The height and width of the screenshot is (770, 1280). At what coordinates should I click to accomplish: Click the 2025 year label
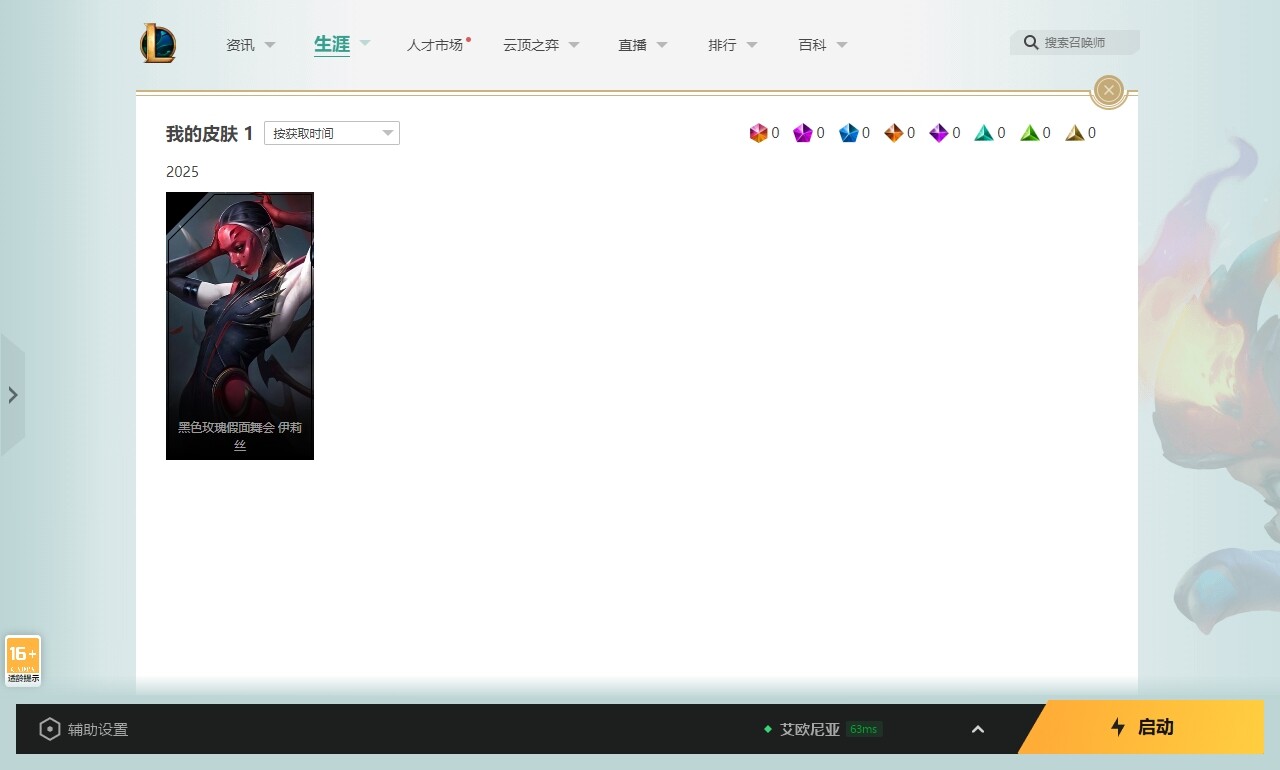coord(182,172)
